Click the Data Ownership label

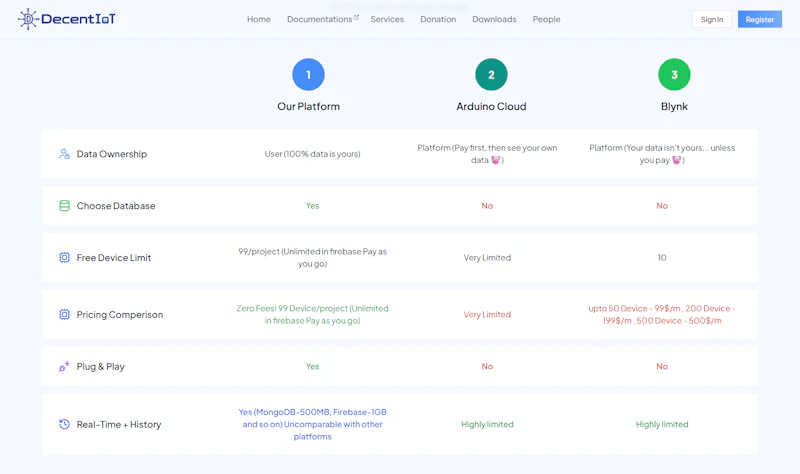click(x=112, y=154)
